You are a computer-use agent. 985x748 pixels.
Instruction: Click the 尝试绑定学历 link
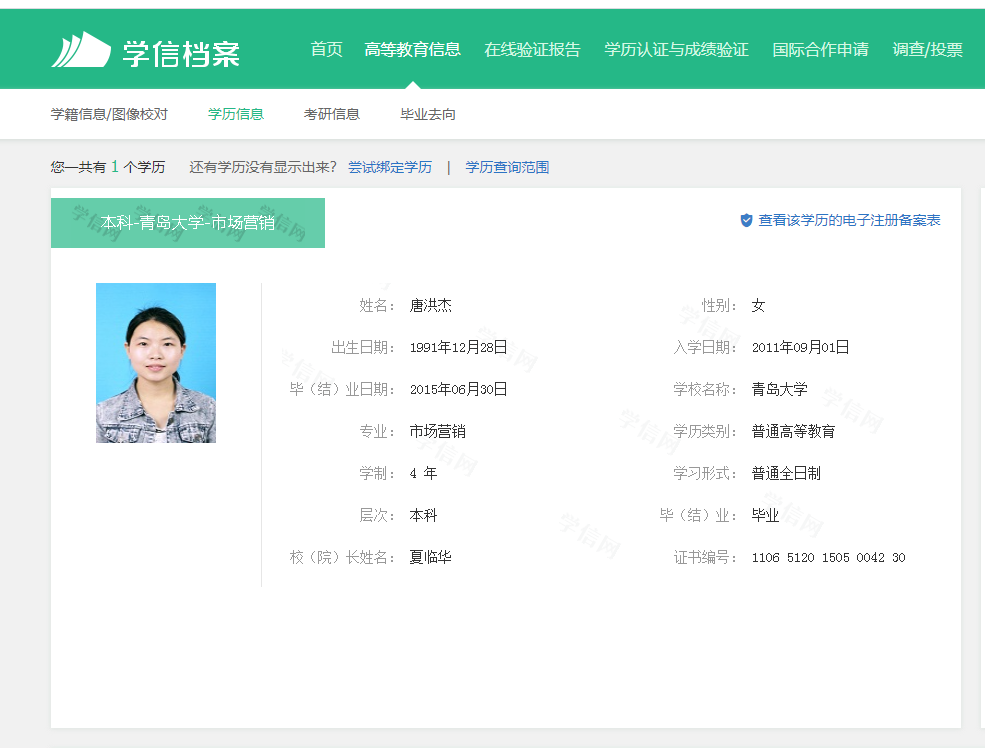tap(390, 167)
